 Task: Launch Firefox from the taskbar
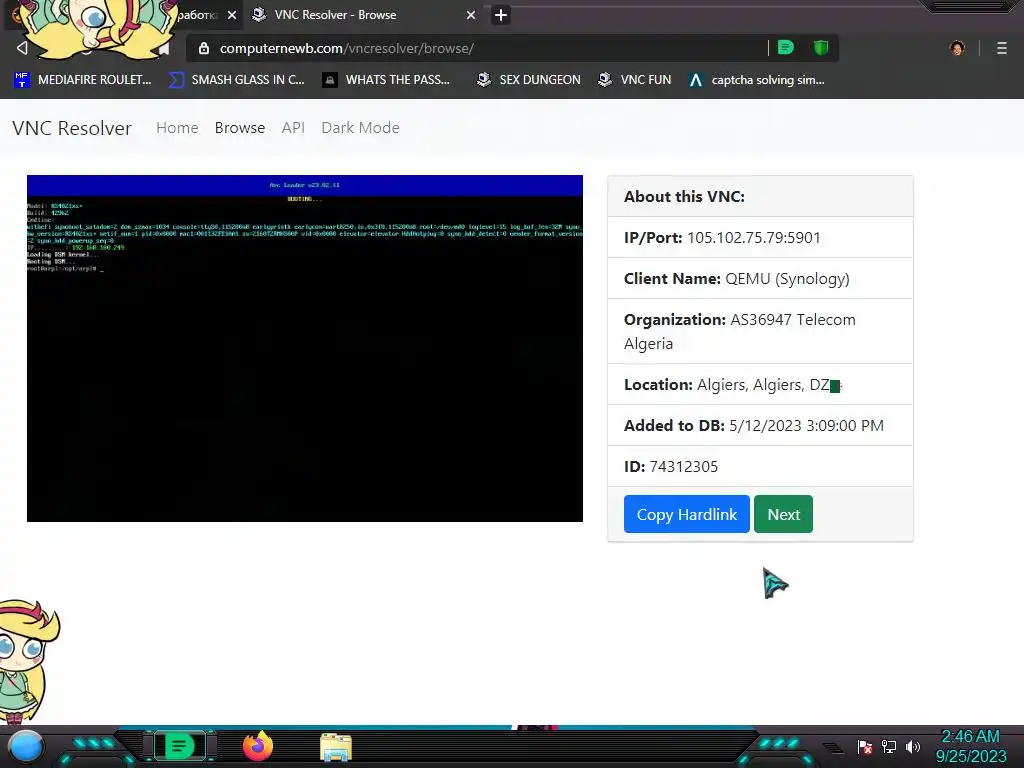point(258,746)
